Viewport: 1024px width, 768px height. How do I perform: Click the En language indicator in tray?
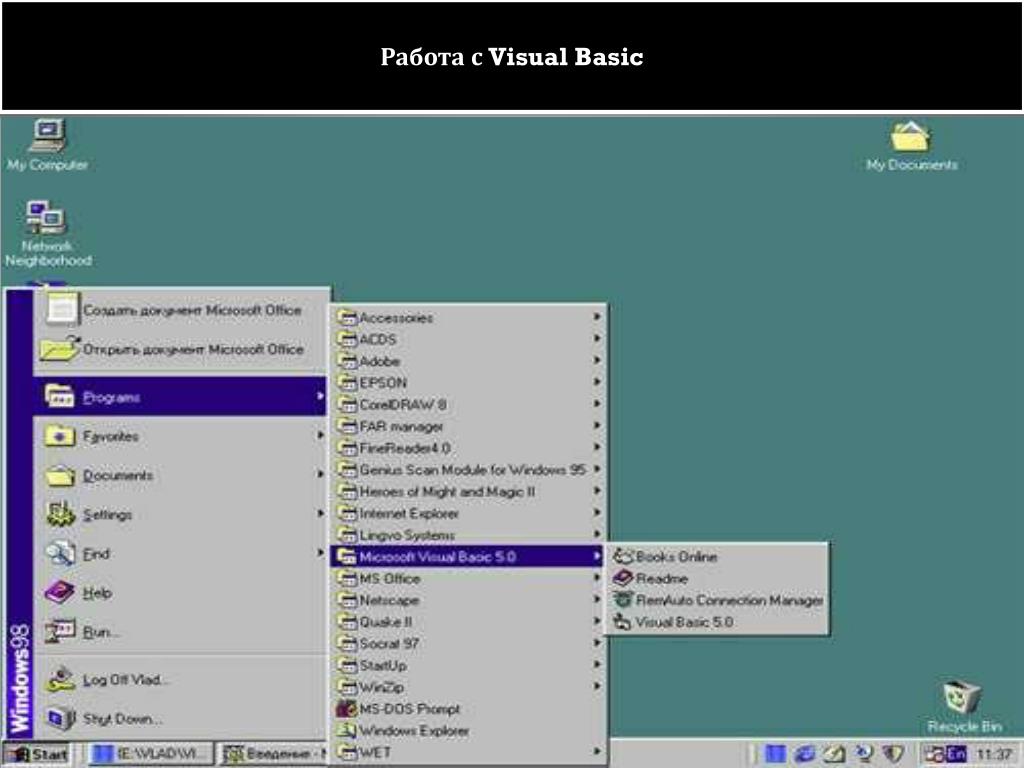(956, 754)
